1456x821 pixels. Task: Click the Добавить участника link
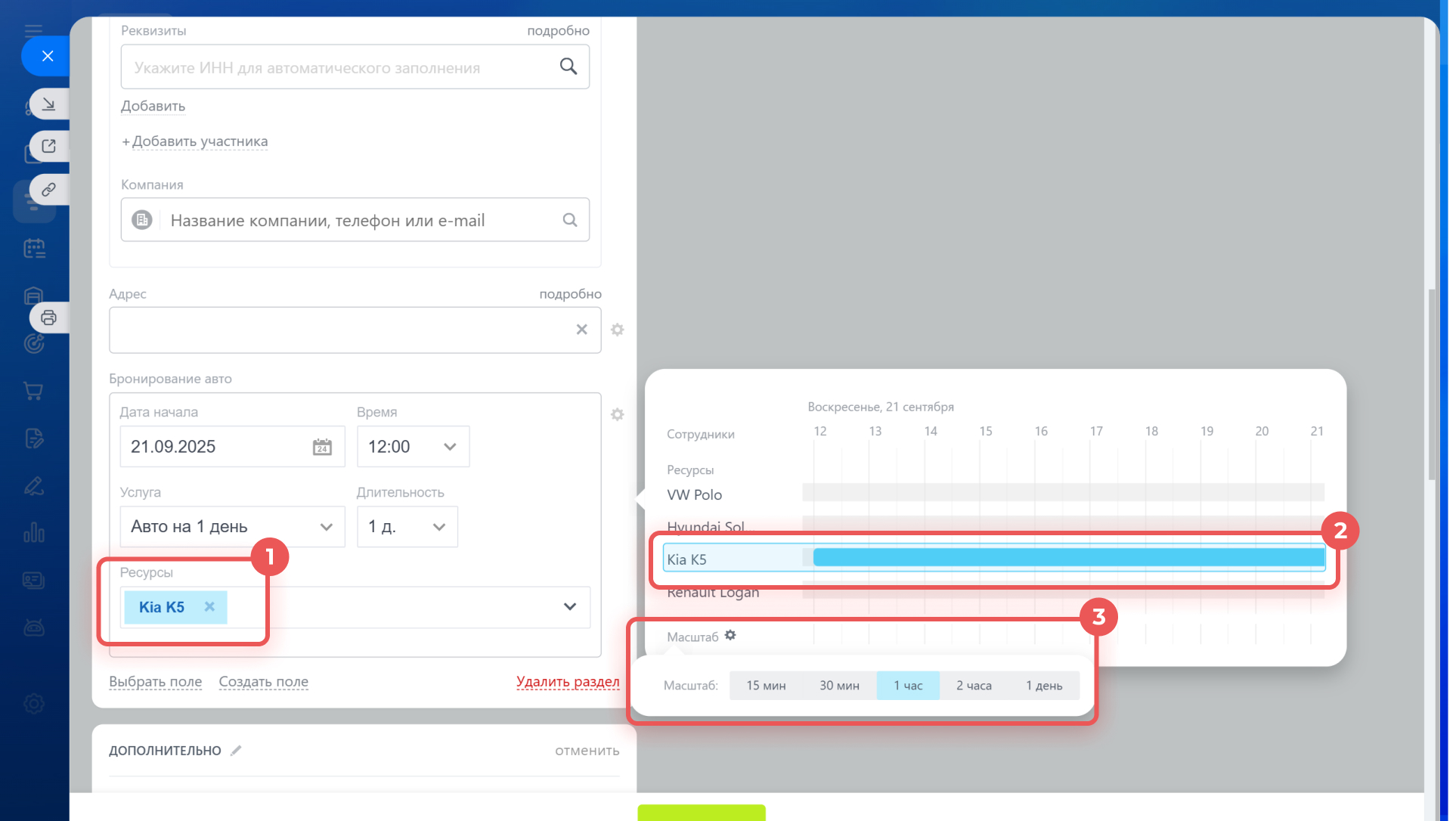click(x=200, y=141)
